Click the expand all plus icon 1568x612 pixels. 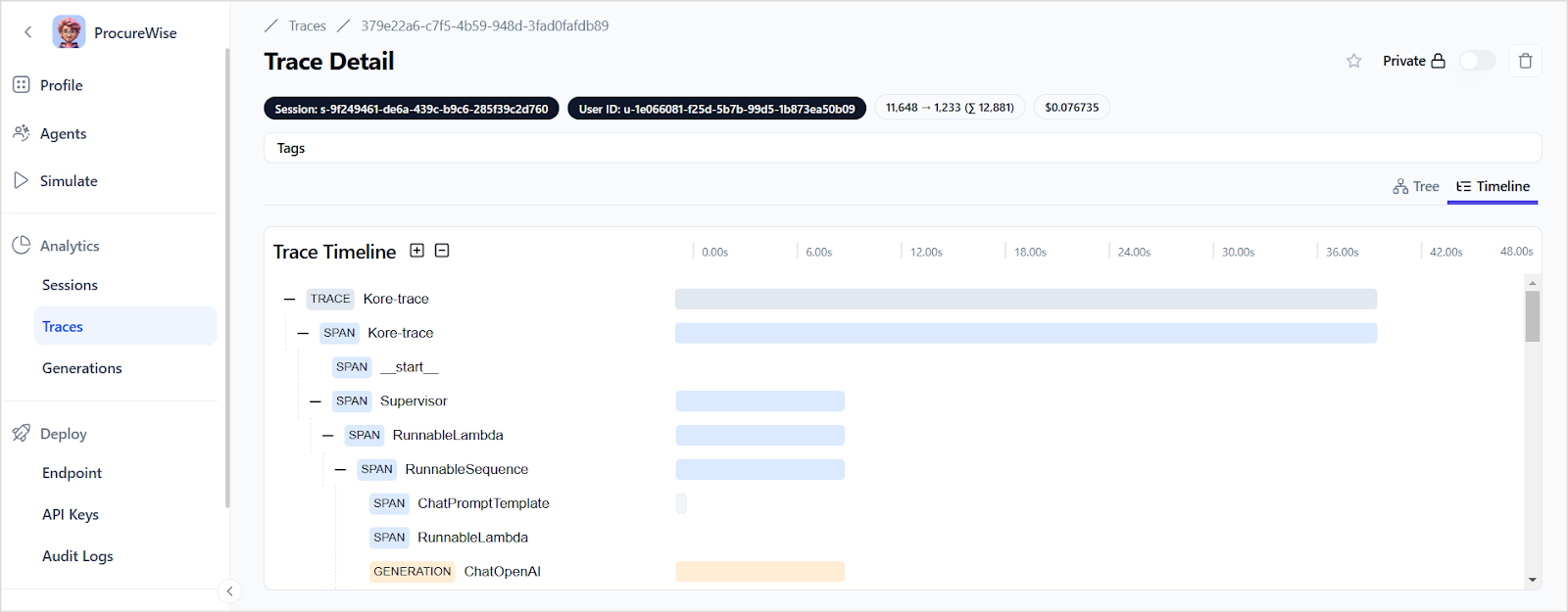point(416,251)
